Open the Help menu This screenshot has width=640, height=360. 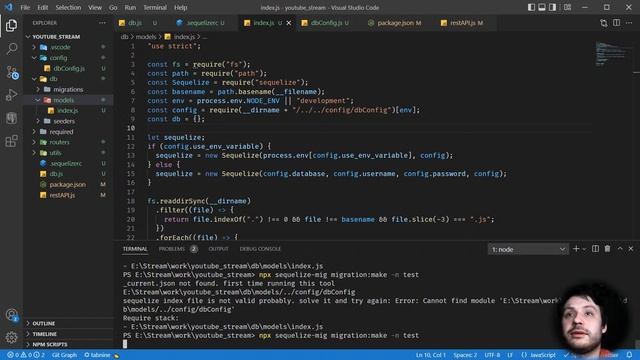(x=180, y=7)
